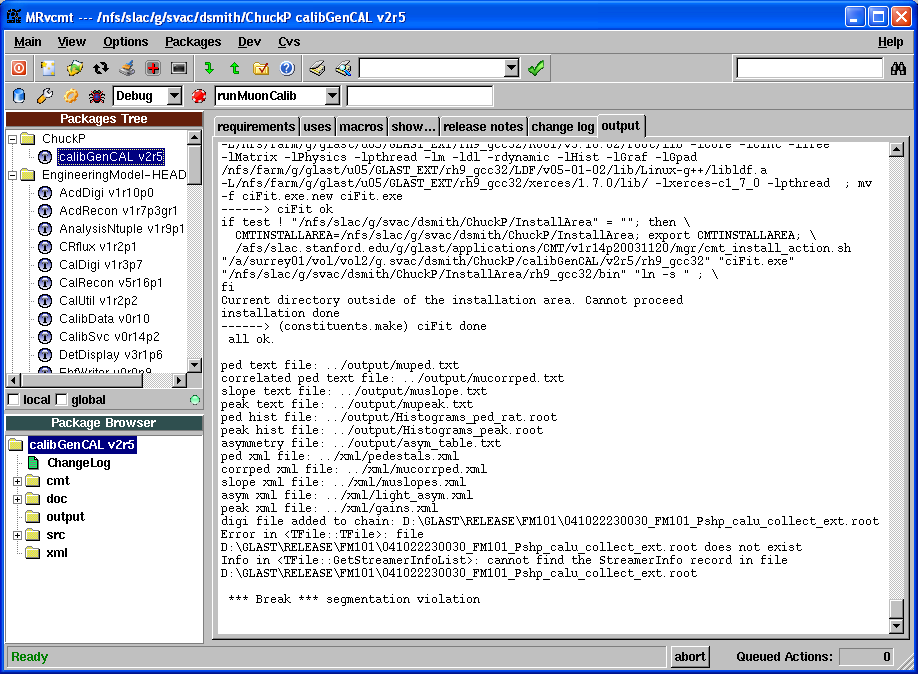The height and width of the screenshot is (674, 918).
Task: Switch to the release notes tab
Action: pyautogui.click(x=483, y=126)
